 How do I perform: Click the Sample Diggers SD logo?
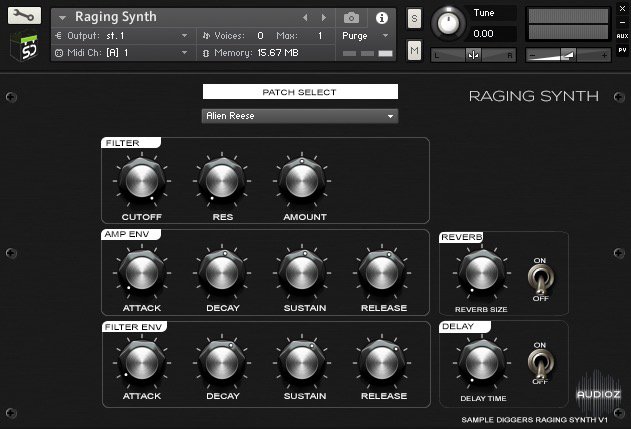coord(24,47)
